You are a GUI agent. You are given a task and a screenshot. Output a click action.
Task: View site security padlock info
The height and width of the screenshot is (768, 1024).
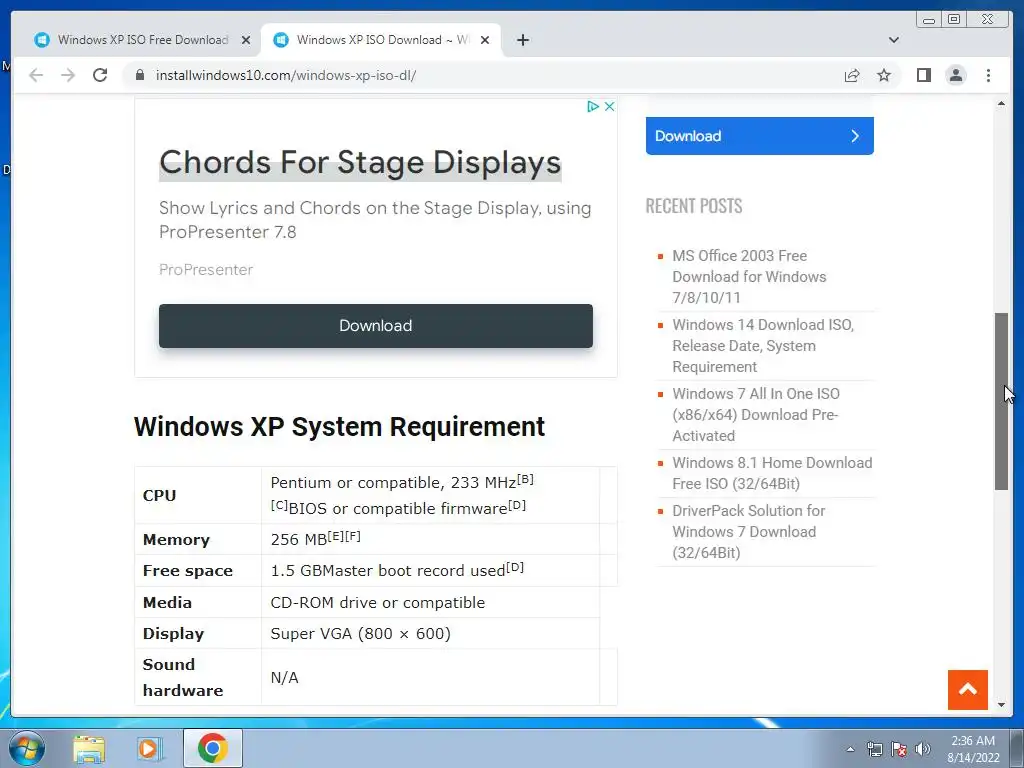[x=139, y=75]
